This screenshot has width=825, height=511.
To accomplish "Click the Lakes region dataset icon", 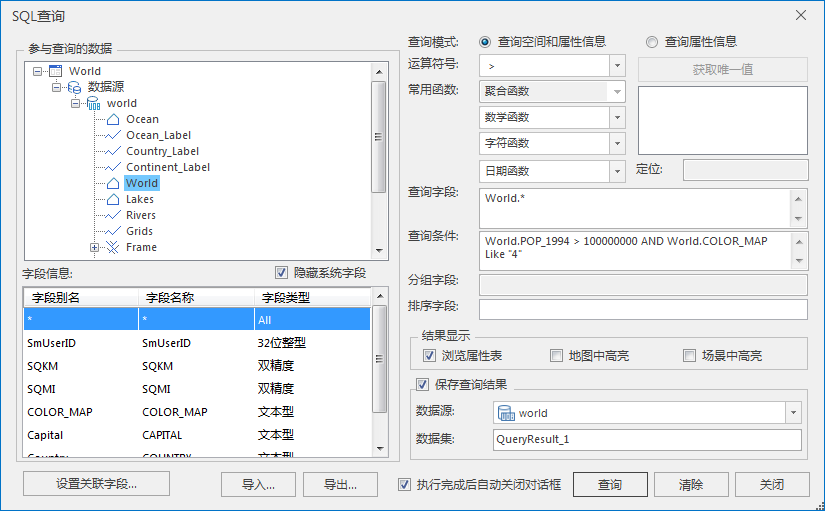I will pos(113,199).
